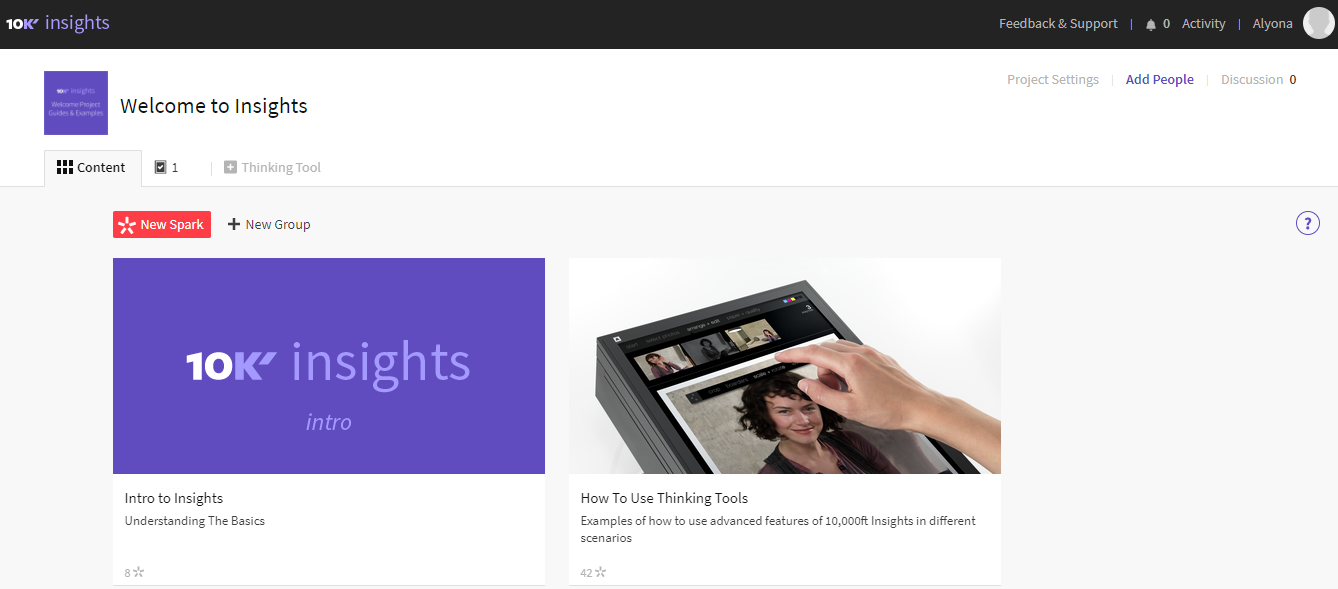
Task: Create a New Group
Action: 269,225
